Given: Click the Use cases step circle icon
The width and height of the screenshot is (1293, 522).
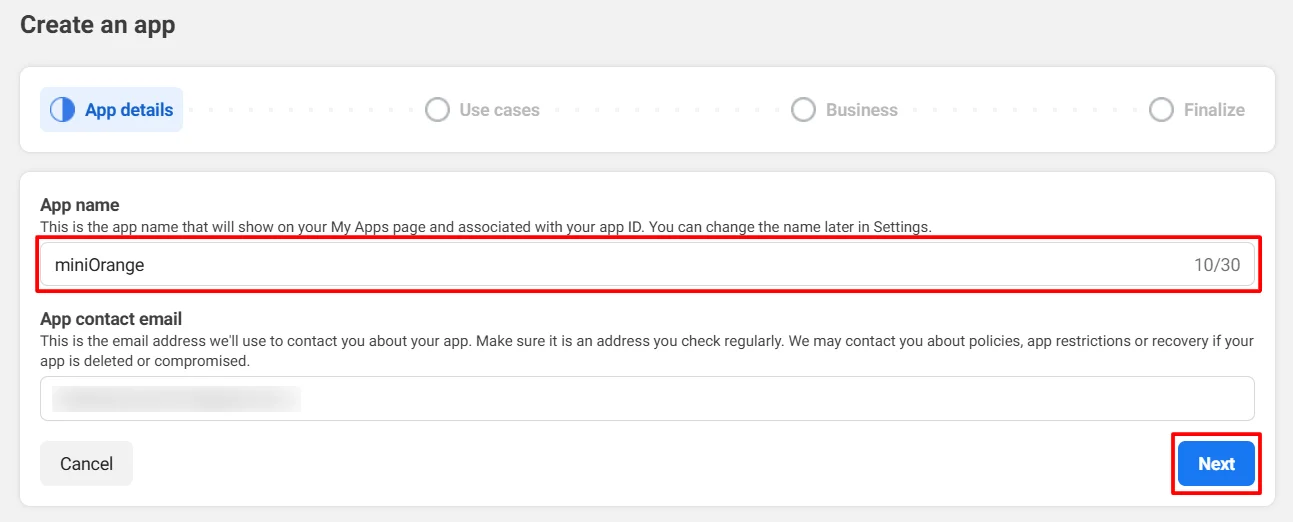Looking at the screenshot, I should point(437,110).
